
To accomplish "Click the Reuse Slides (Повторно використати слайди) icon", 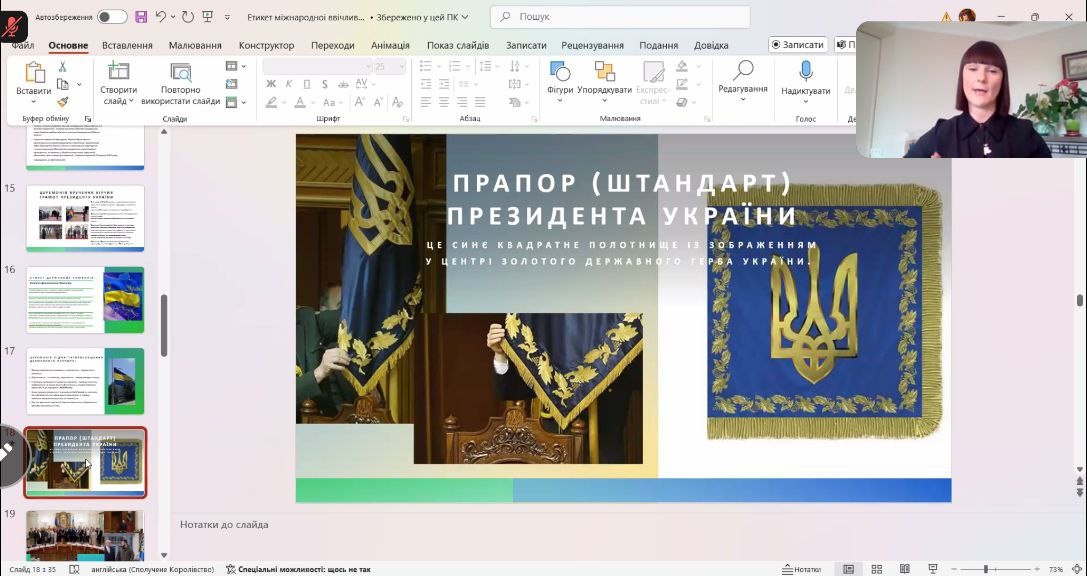I will click(181, 73).
